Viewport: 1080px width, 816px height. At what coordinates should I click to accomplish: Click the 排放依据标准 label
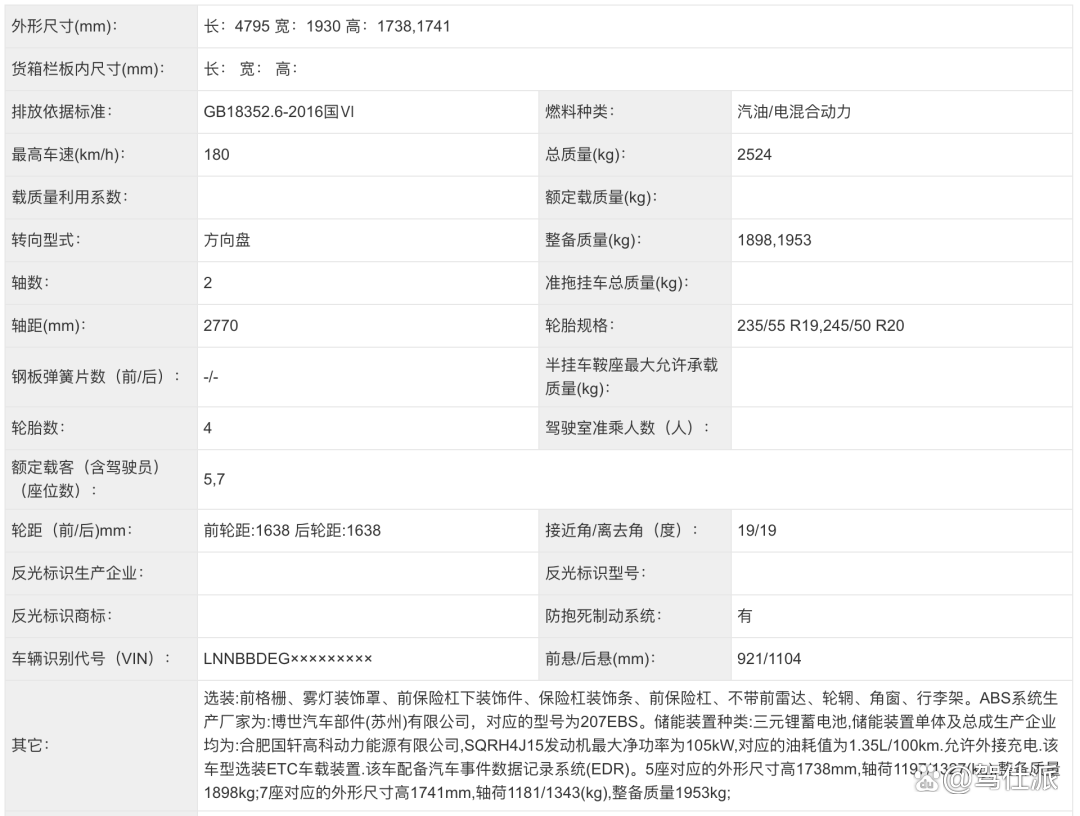click(61, 112)
